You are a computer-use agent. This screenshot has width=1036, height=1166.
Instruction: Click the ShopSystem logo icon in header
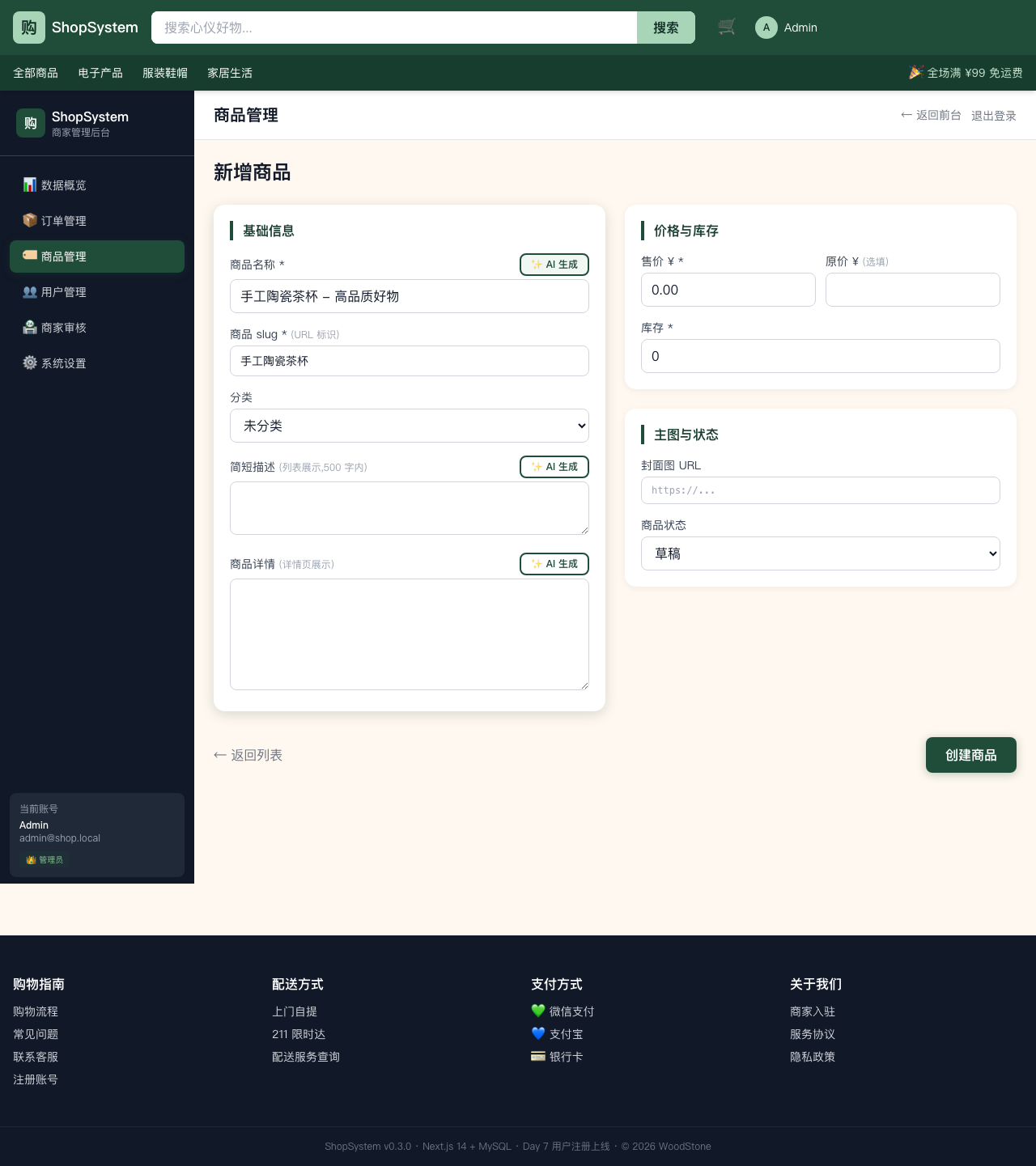[x=29, y=28]
